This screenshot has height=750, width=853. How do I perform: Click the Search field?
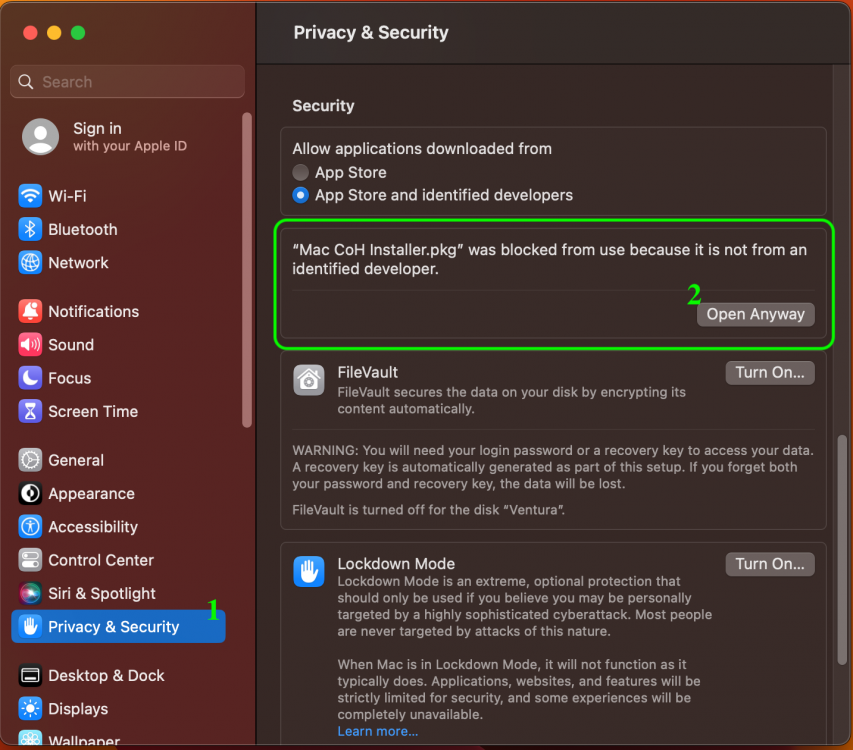tap(127, 82)
